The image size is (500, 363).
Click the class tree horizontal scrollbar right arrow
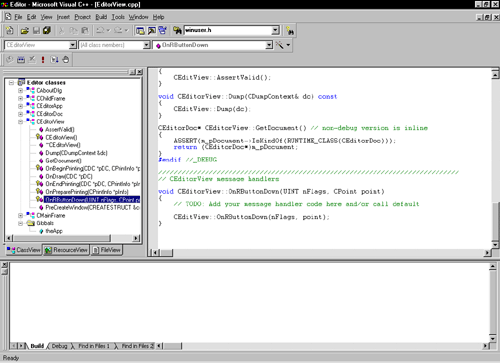click(136, 238)
